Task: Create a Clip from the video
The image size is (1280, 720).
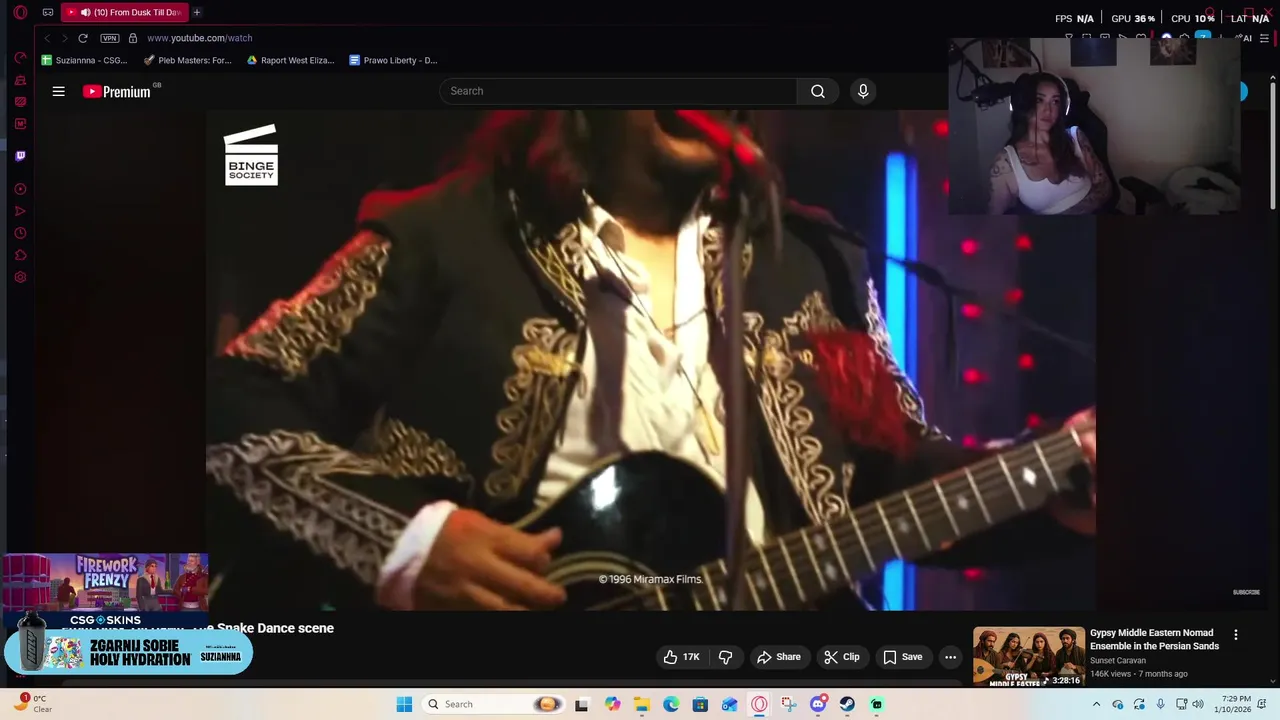Action: point(841,657)
